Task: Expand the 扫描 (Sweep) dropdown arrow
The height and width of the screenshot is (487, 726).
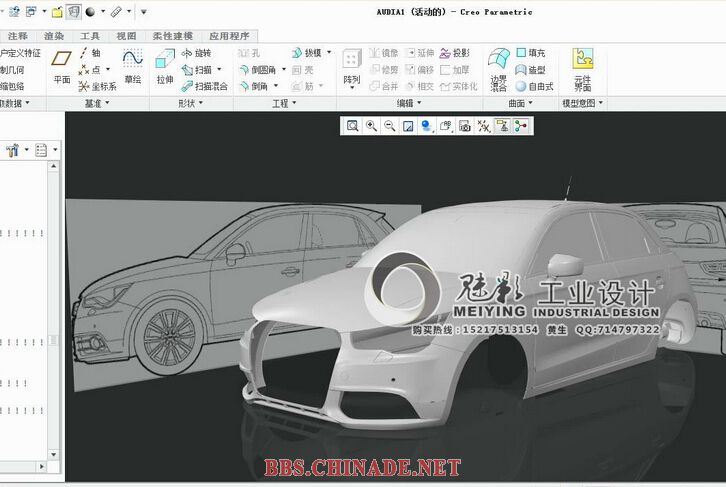Action: 219,70
